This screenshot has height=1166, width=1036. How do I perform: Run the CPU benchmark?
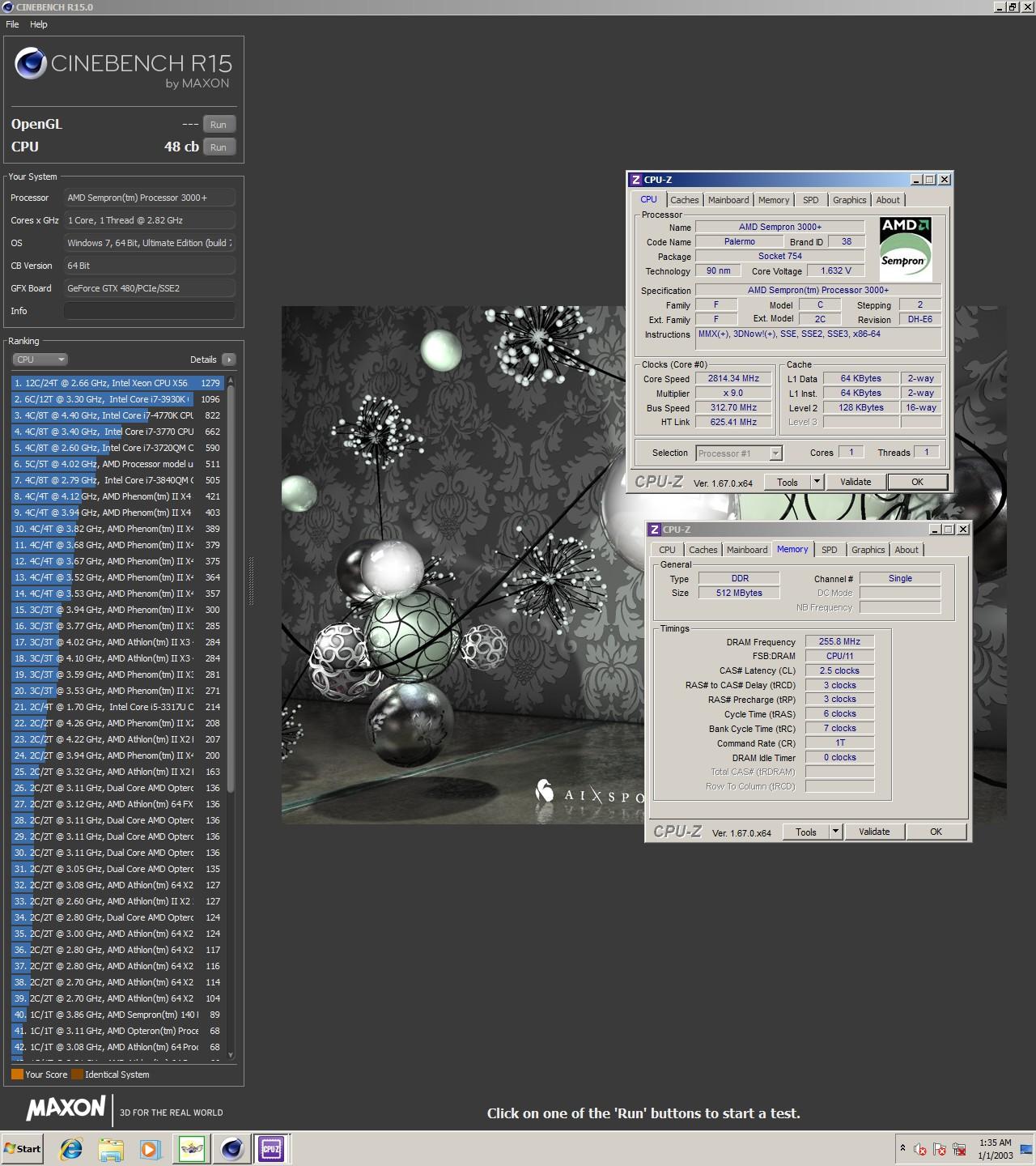pos(219,147)
